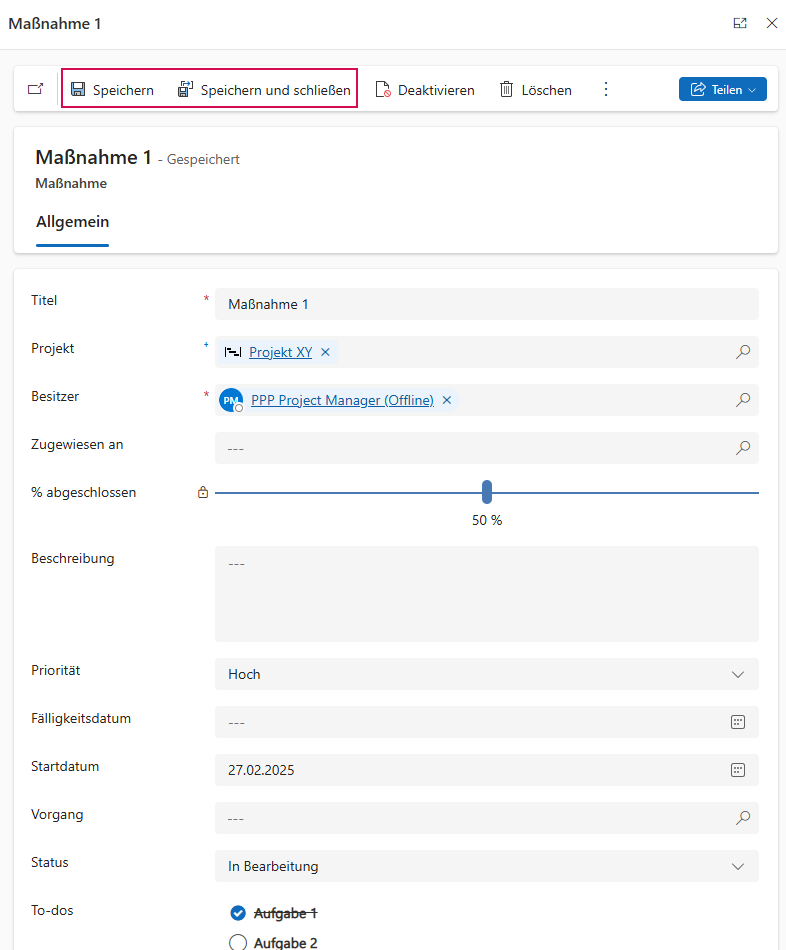The height and width of the screenshot is (950, 786).
Task: Open the Teilen share dropdown
Action: [x=722, y=90]
